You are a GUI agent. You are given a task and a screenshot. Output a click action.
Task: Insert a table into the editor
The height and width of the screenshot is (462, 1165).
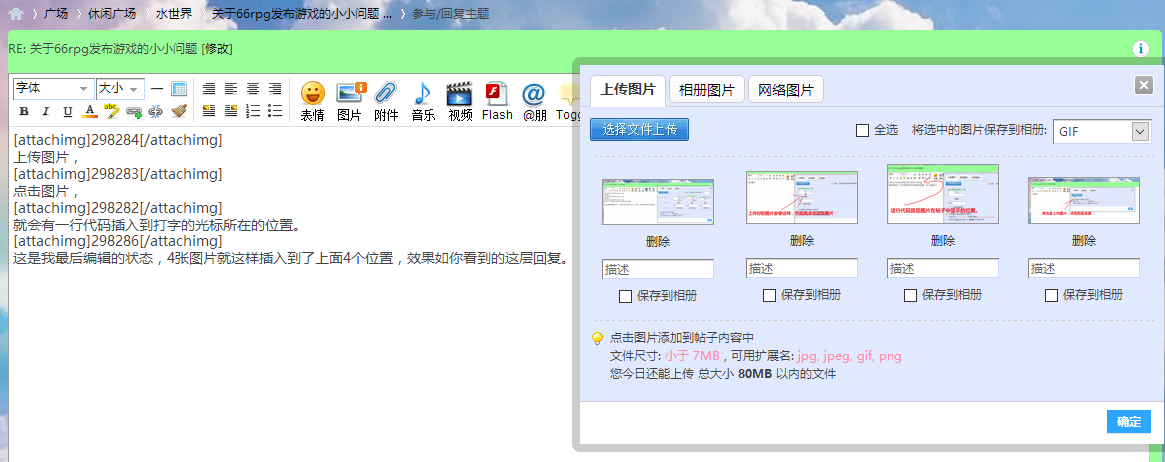(179, 89)
